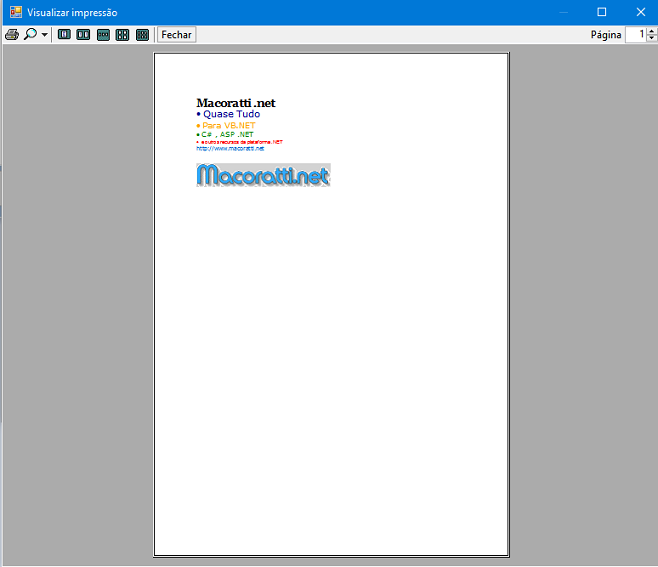This screenshot has width=658, height=567.
Task: Click the 'Macoratti .net' heading text
Action: coord(236,103)
